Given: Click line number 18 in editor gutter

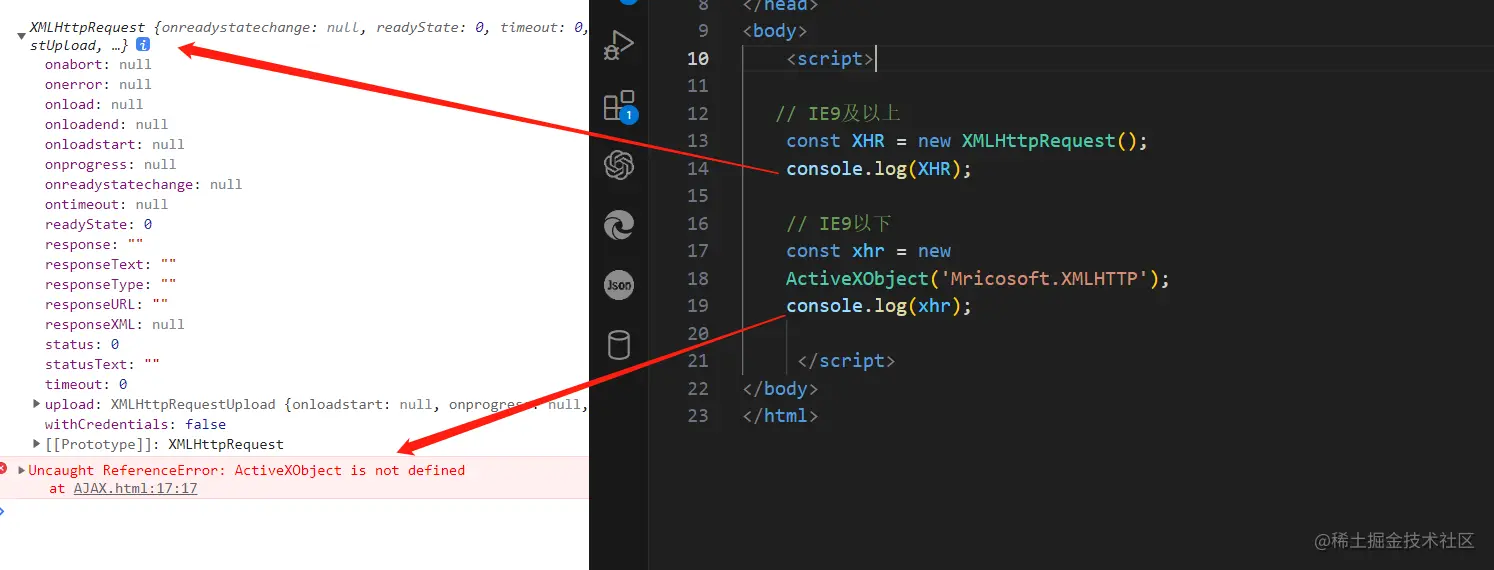Looking at the screenshot, I should click(x=697, y=279).
